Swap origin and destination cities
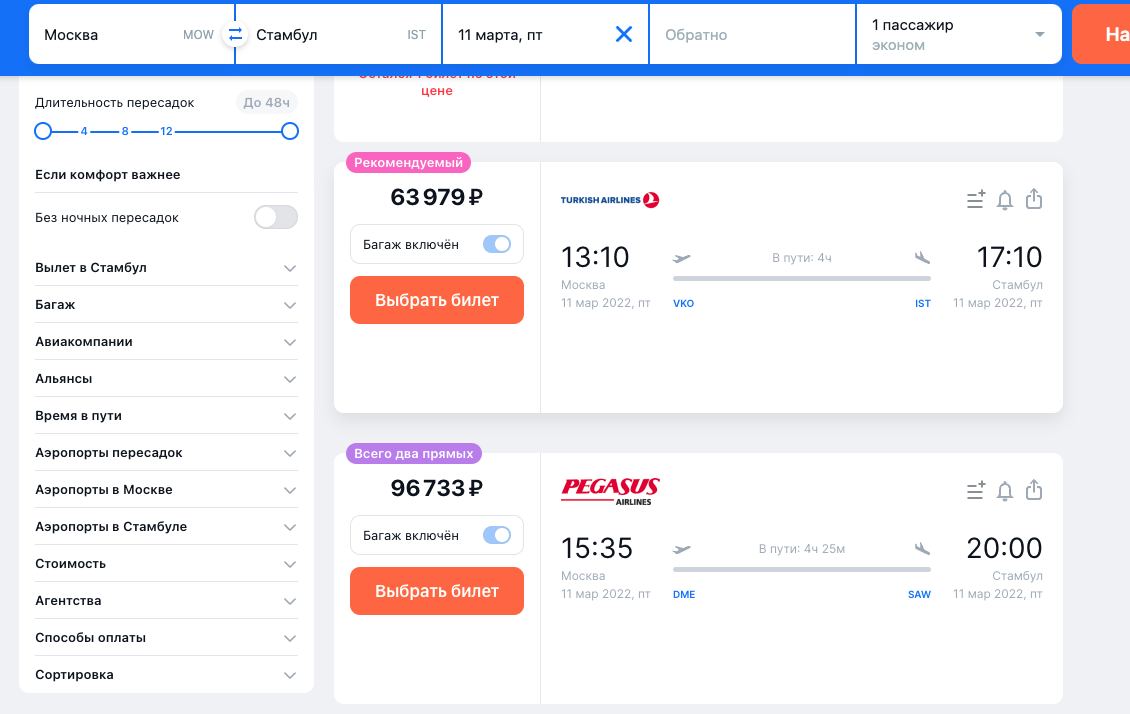1130x714 pixels. pos(235,34)
